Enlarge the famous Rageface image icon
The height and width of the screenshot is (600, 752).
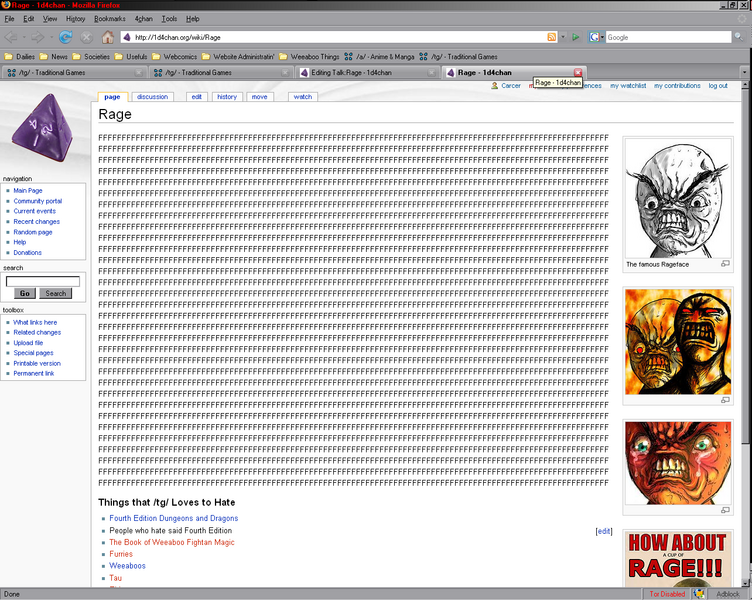pos(725,264)
